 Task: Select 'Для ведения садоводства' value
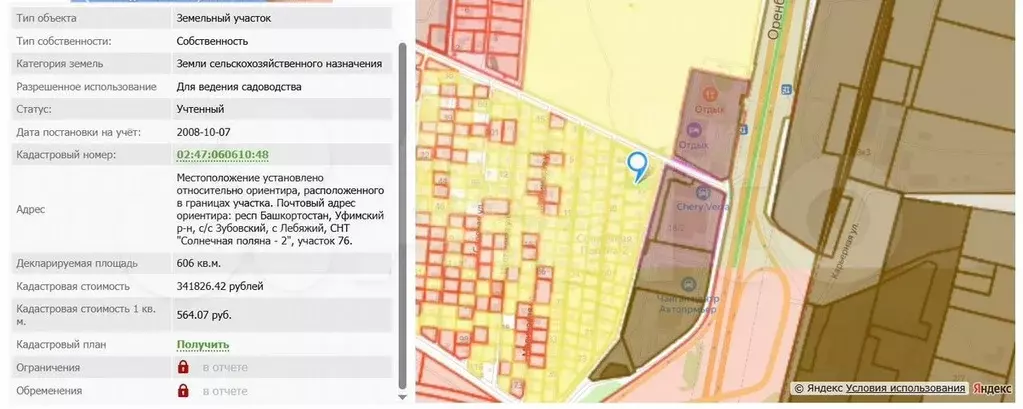point(239,87)
